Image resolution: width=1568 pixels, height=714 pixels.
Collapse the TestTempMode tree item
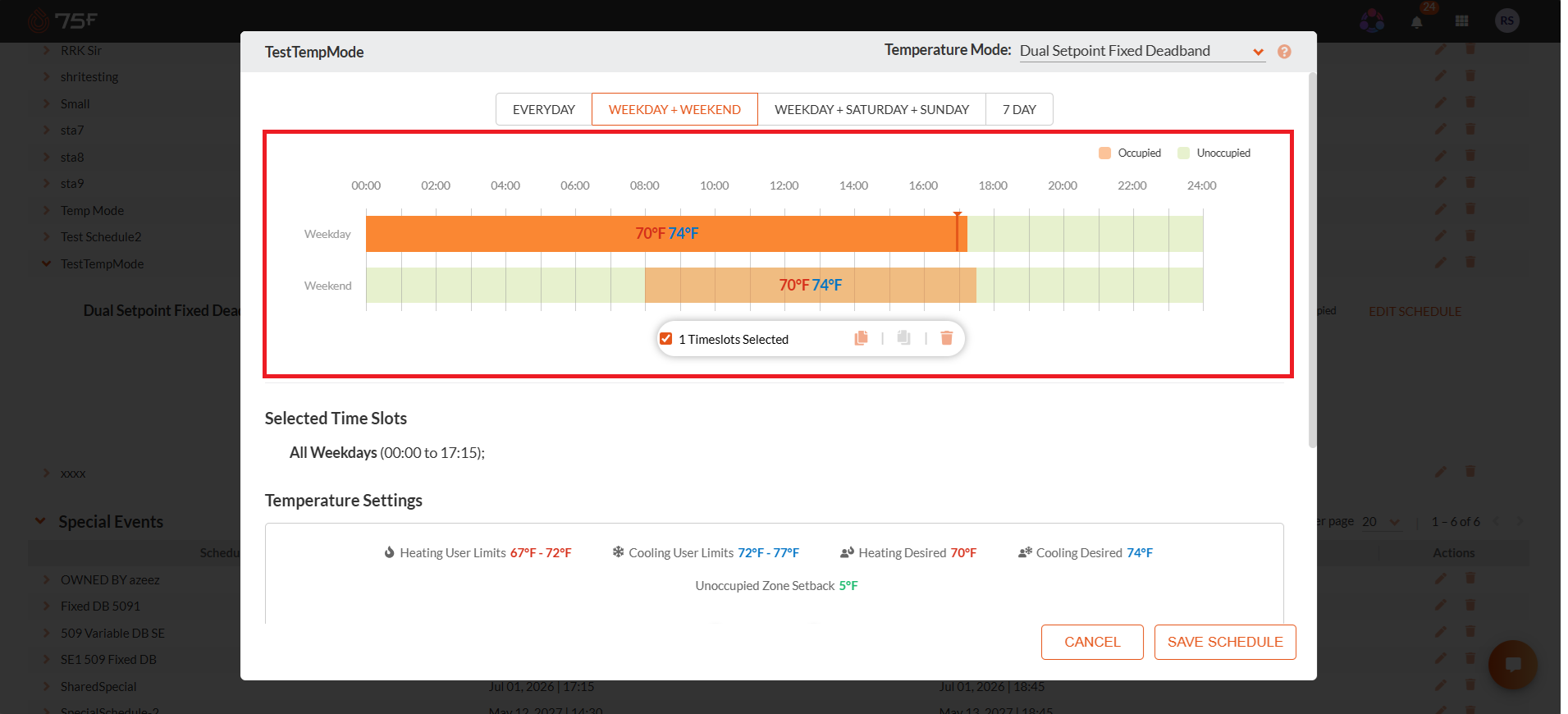tap(46, 263)
